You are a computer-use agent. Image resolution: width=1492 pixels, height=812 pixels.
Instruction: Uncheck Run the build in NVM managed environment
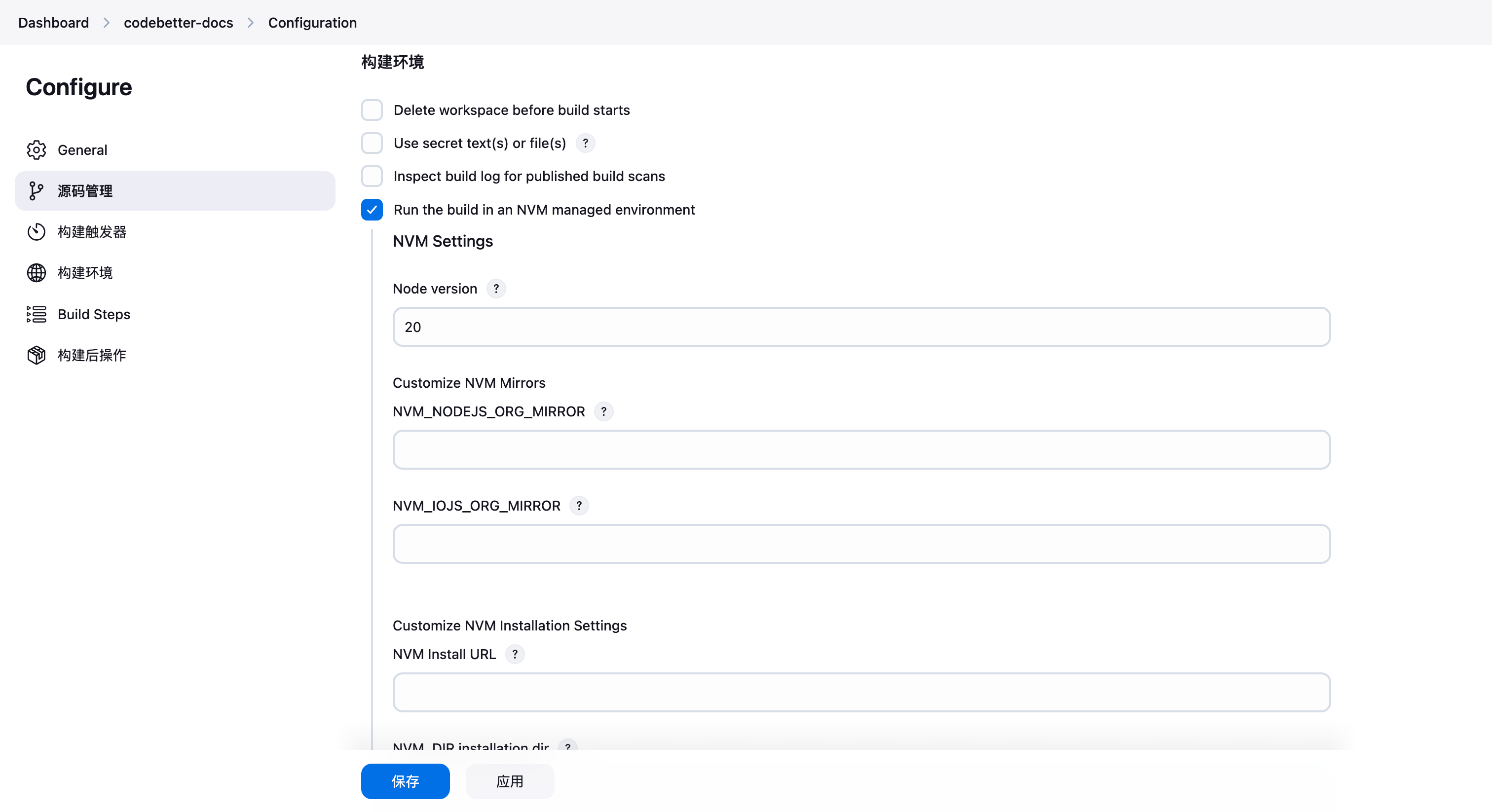pyautogui.click(x=372, y=210)
